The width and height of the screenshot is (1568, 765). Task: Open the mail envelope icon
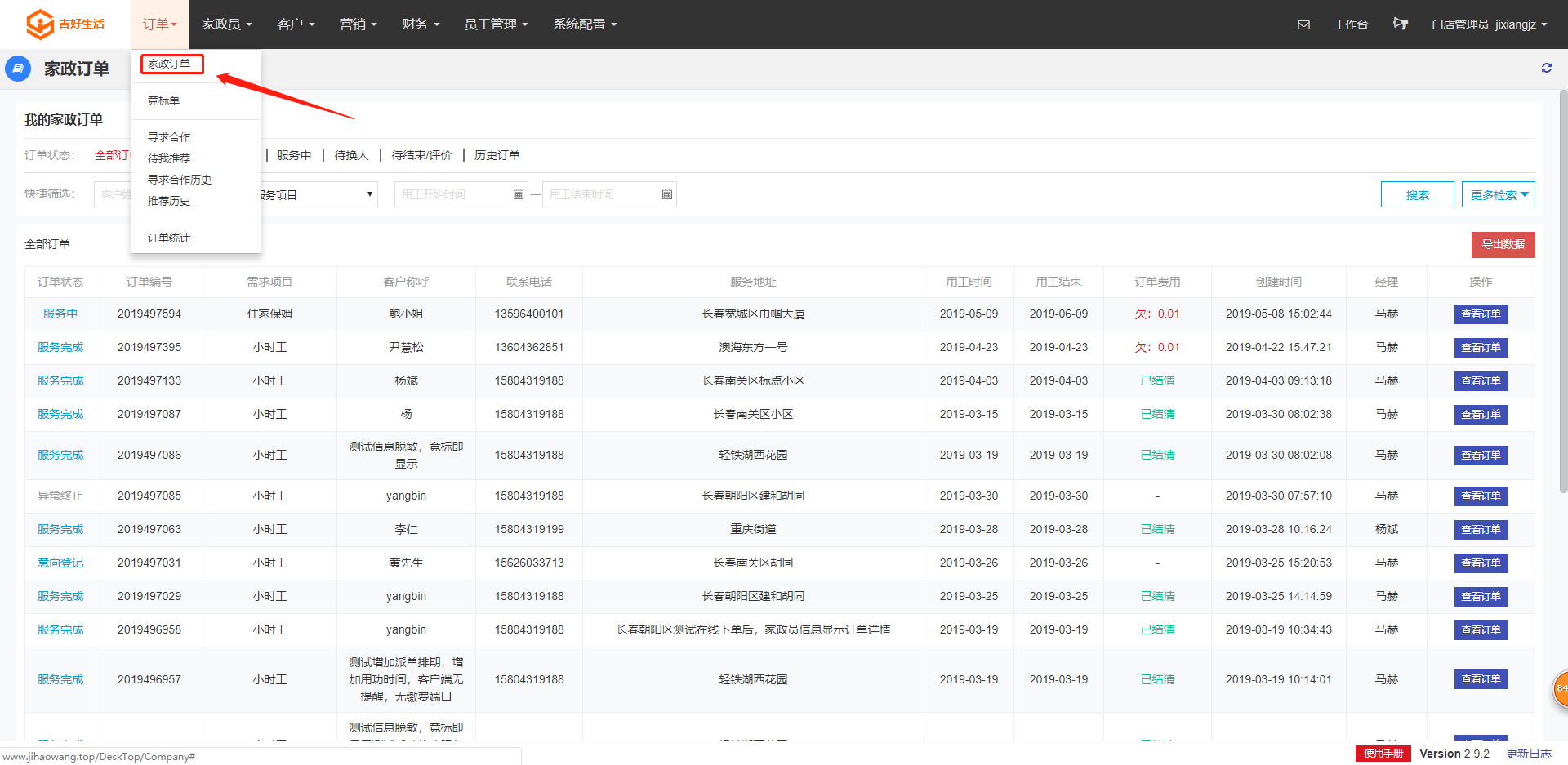click(1303, 24)
